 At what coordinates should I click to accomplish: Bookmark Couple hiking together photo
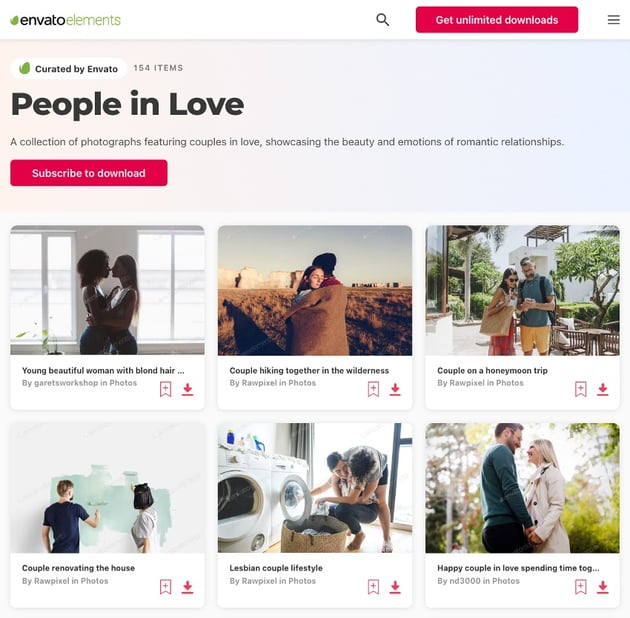click(373, 389)
